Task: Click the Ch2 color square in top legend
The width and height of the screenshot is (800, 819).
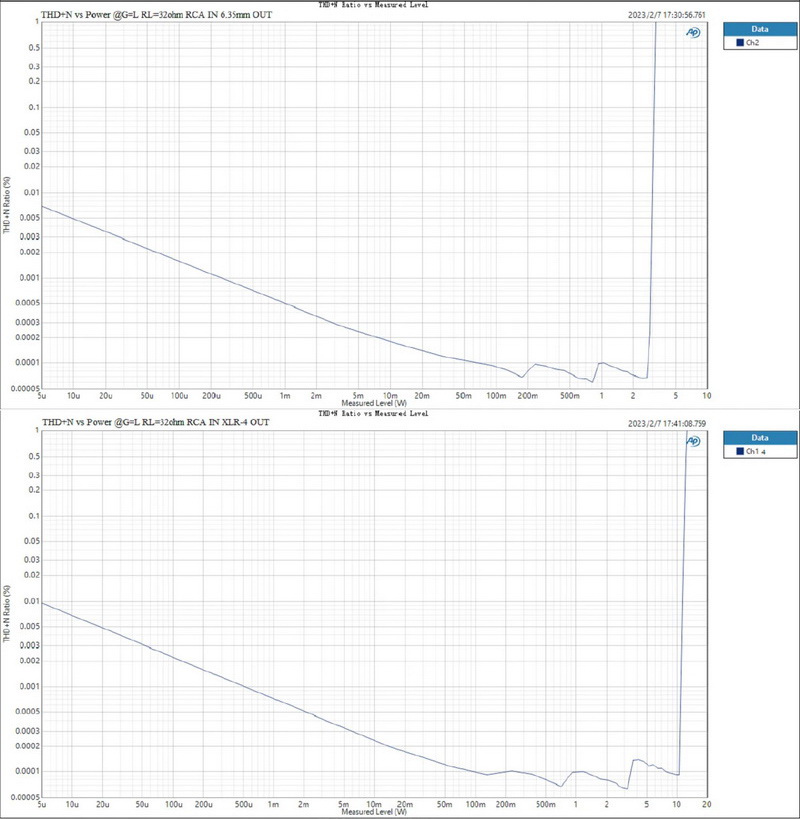Action: pyautogui.click(x=740, y=43)
